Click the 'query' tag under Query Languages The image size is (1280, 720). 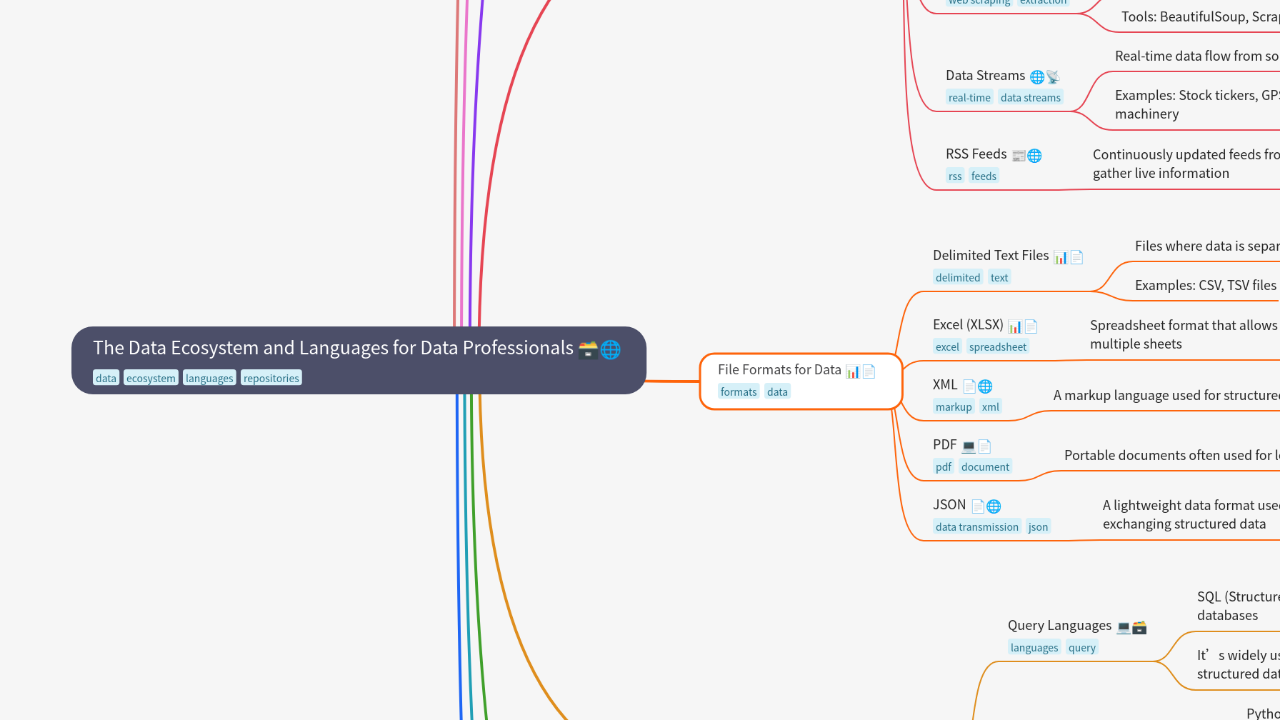point(1082,648)
